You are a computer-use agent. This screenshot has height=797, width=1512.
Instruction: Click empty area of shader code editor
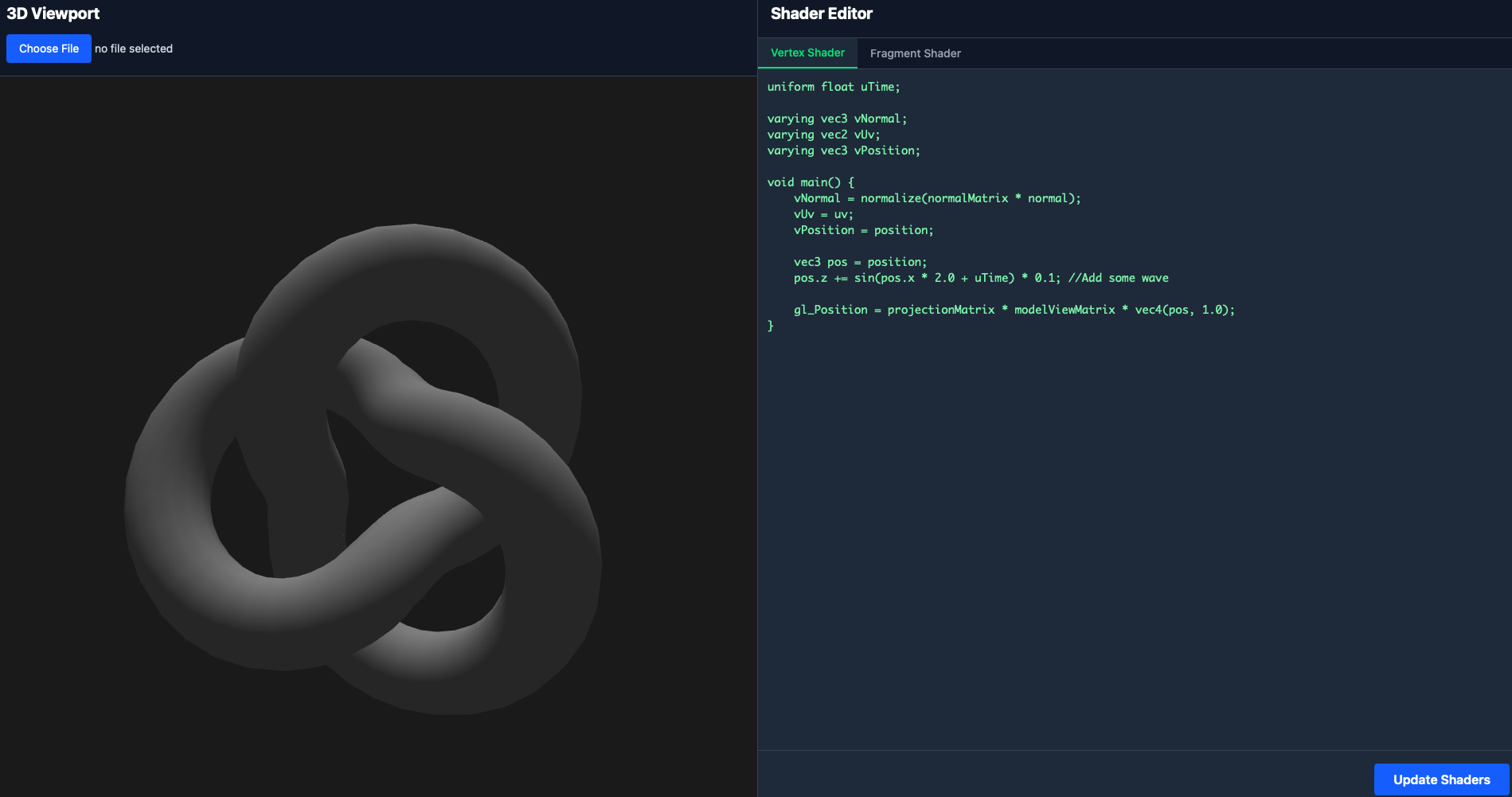coord(1134,541)
